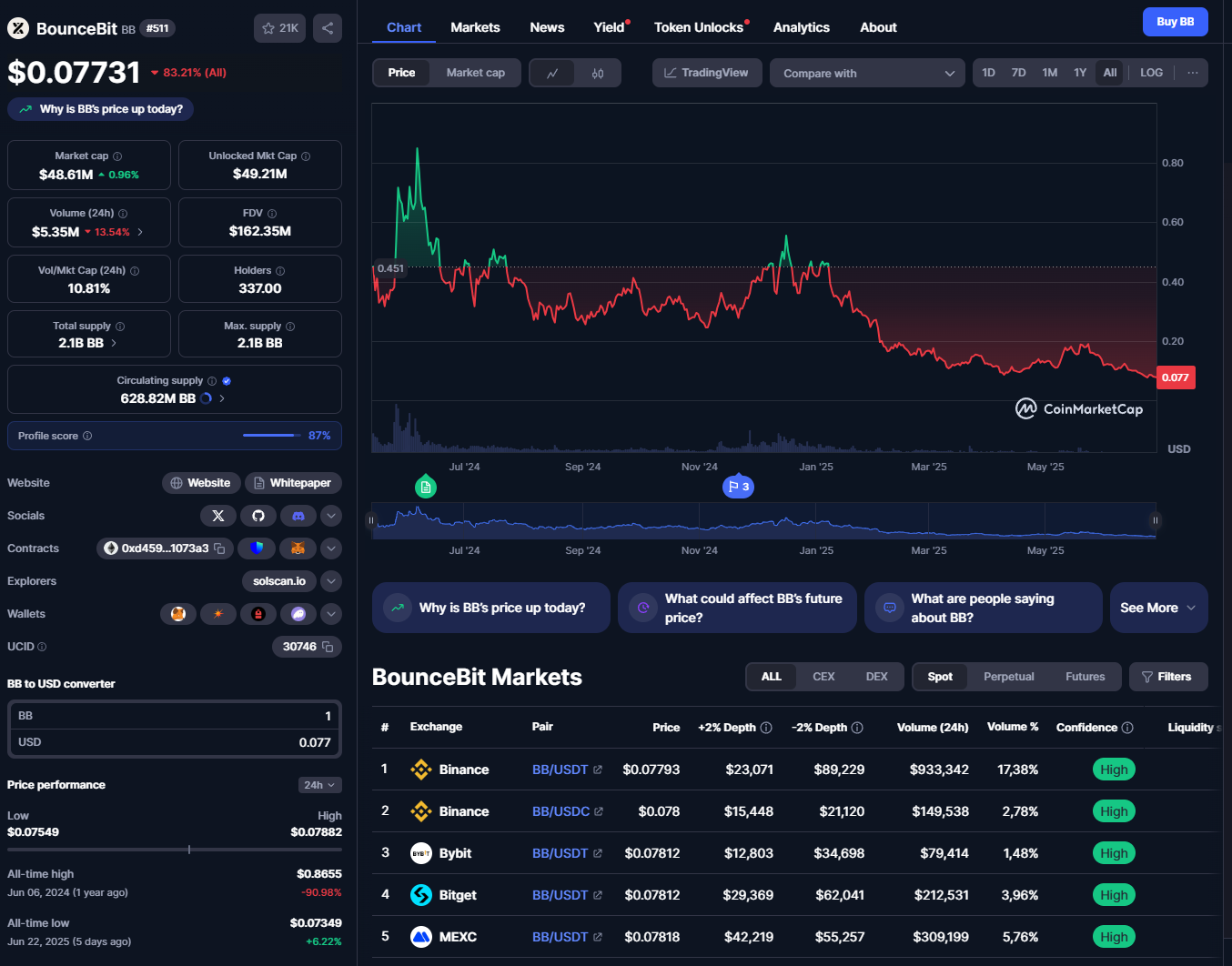Click right handle of chart range slider
1232x966 pixels.
[1156, 520]
